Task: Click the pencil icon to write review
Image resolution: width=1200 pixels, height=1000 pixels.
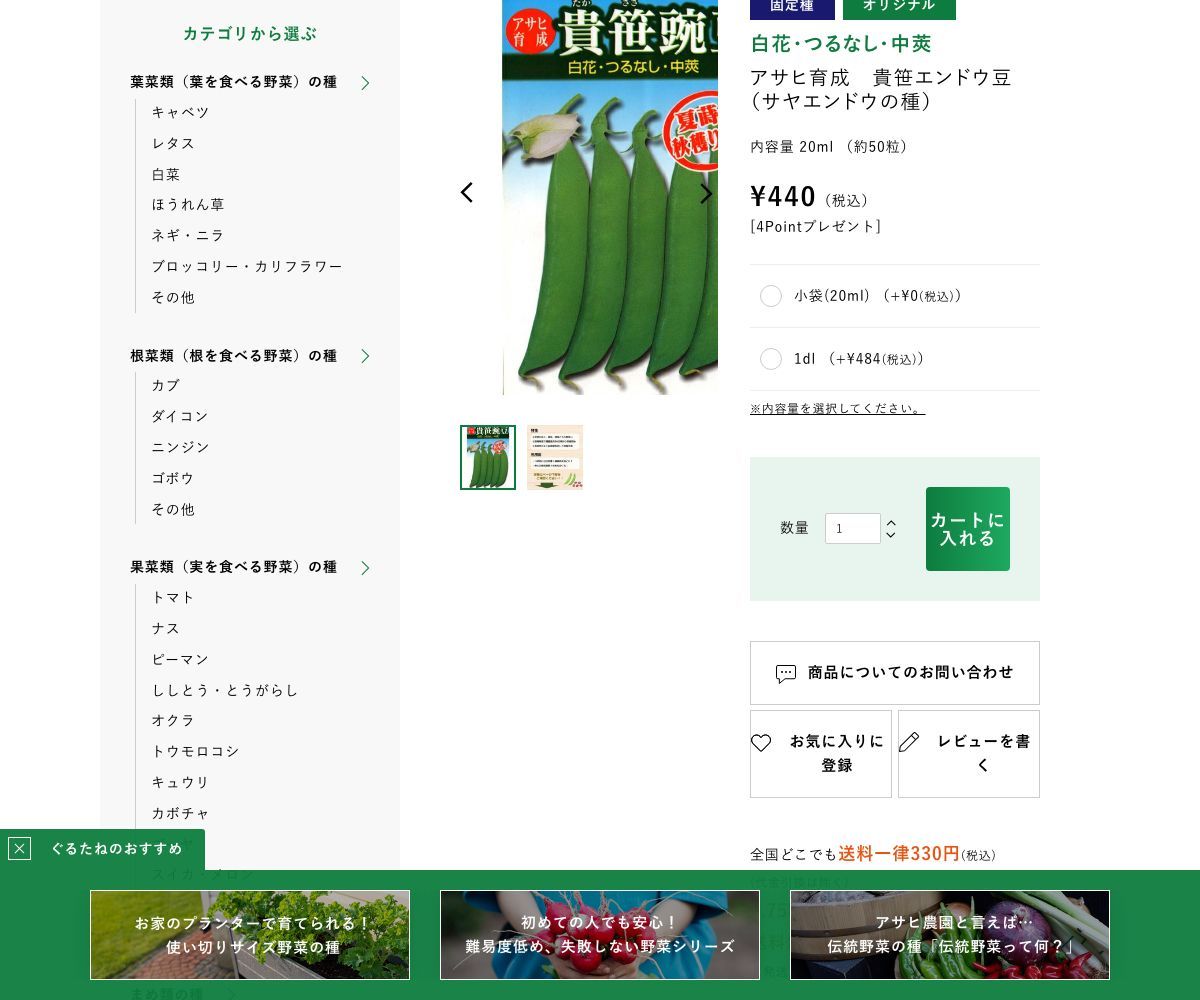Action: point(909,742)
